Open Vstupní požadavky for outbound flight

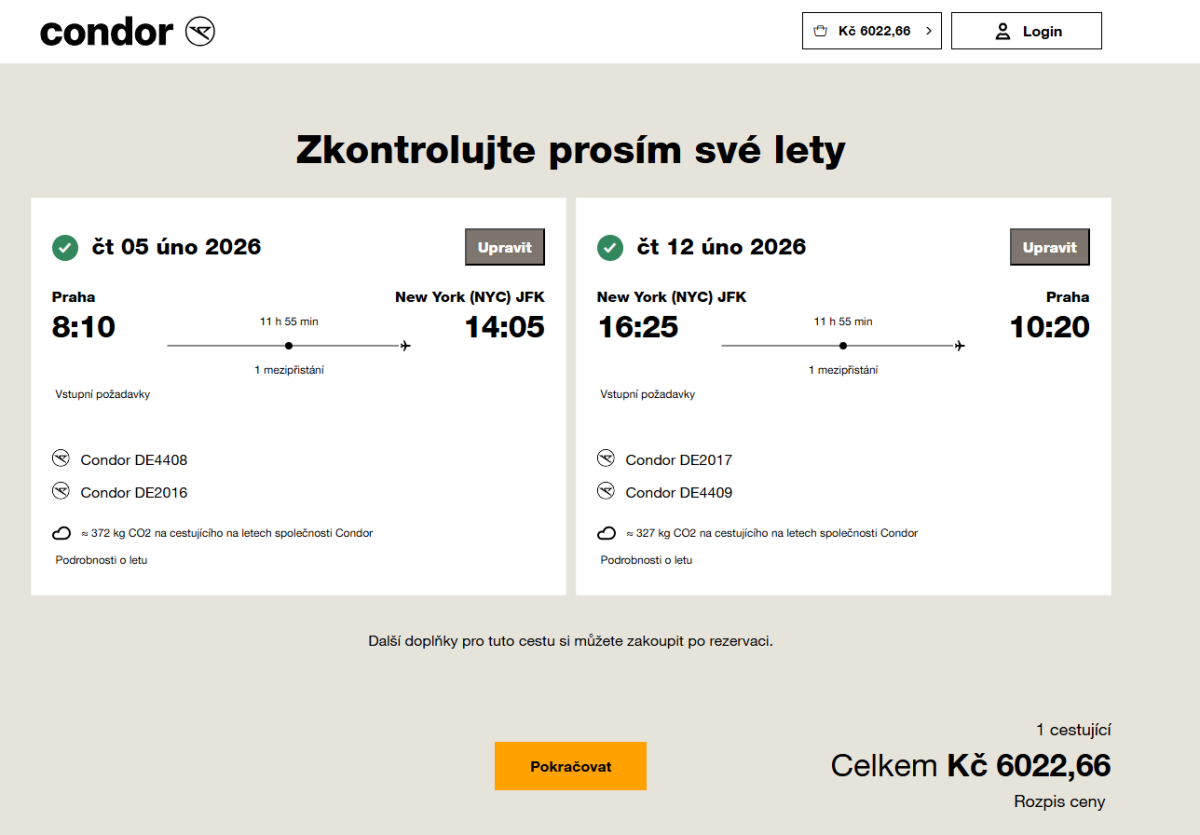102,394
